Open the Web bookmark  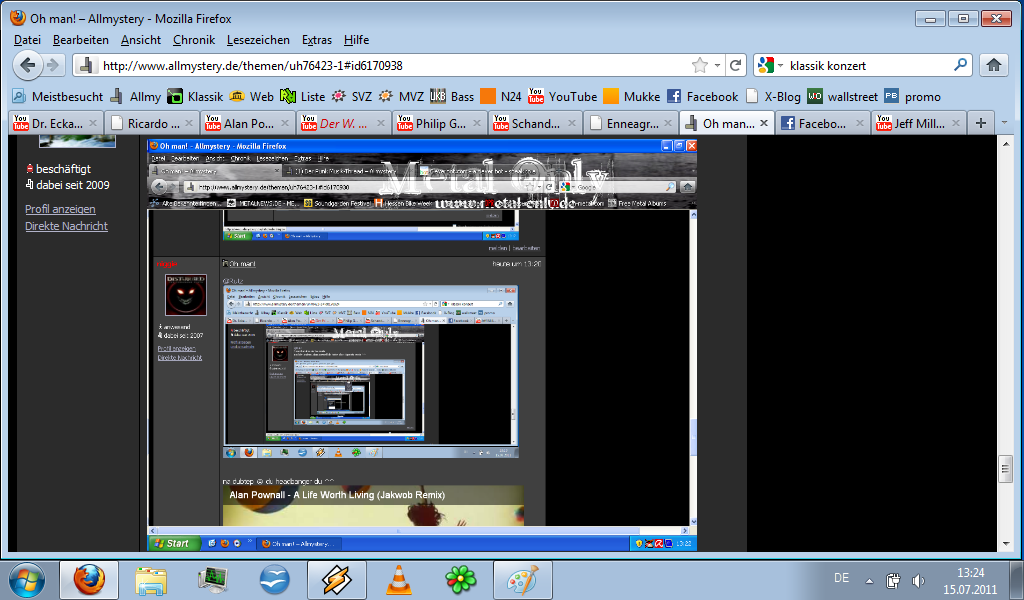251,97
